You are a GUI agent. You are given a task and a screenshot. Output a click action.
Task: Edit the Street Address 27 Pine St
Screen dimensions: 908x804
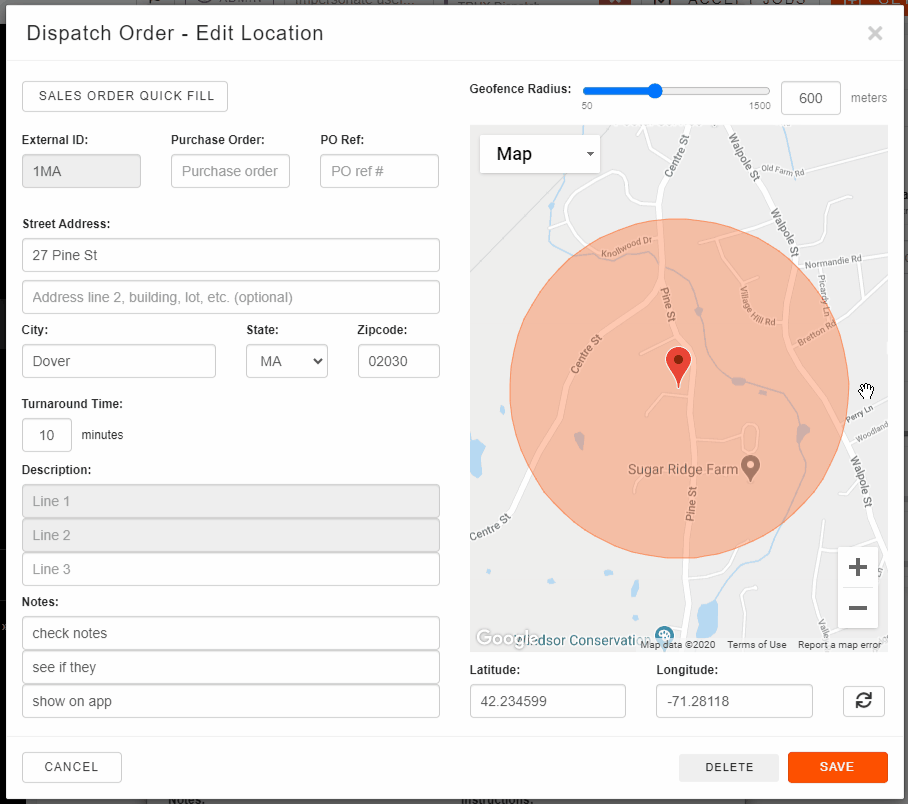(x=230, y=255)
